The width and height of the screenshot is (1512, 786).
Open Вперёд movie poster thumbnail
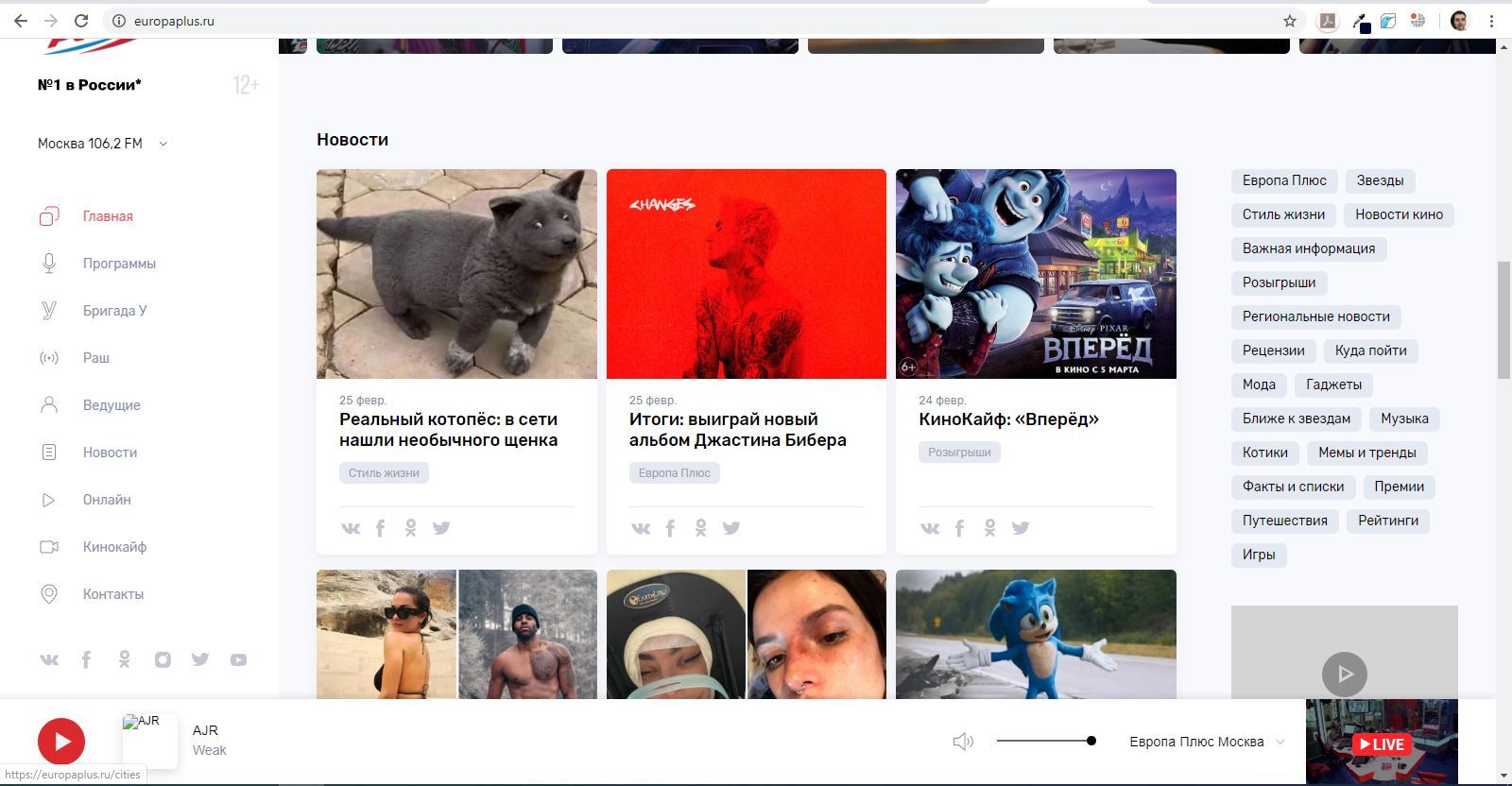coord(1036,274)
